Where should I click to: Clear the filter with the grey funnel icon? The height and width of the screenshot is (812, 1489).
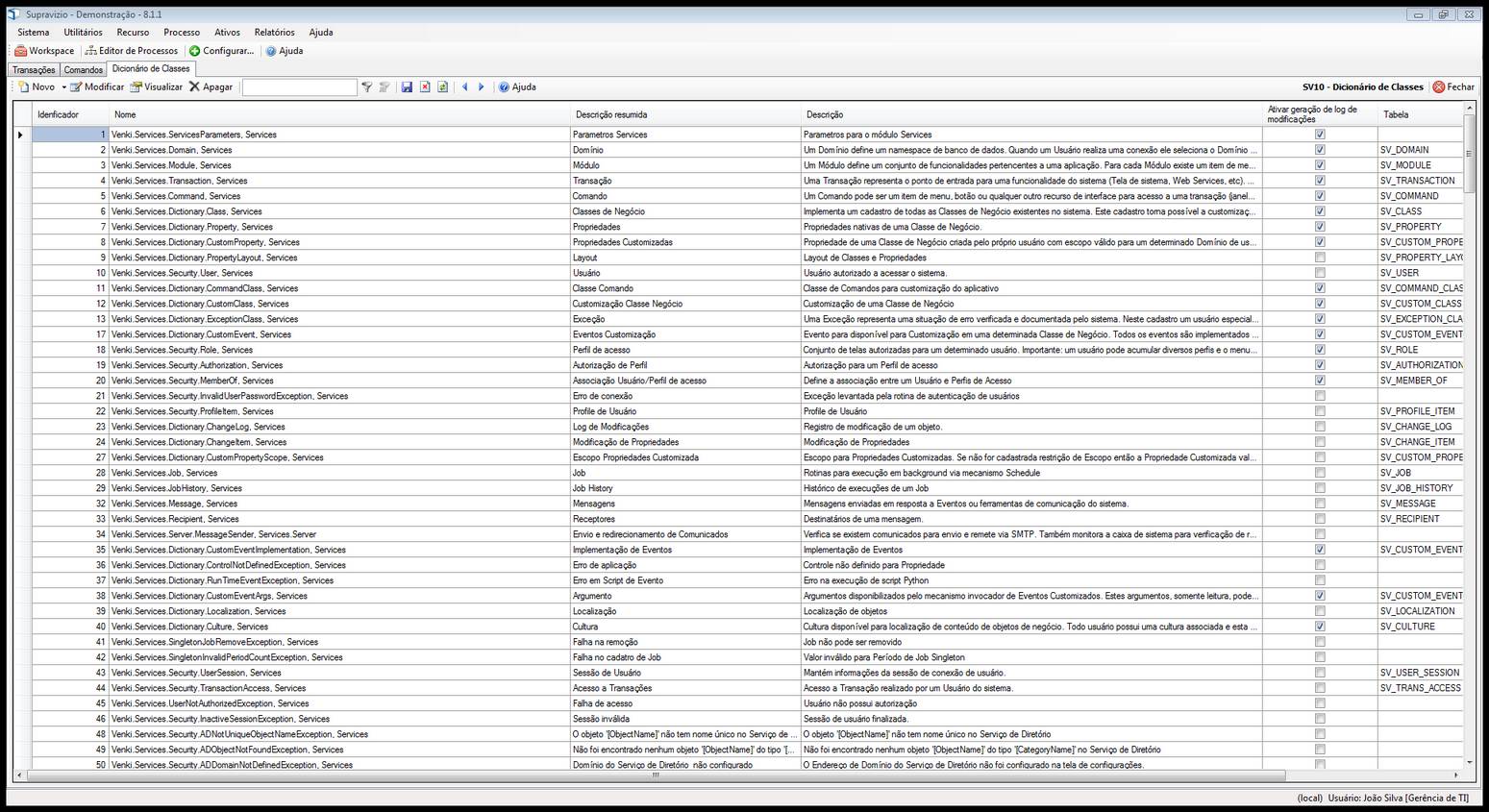click(384, 87)
